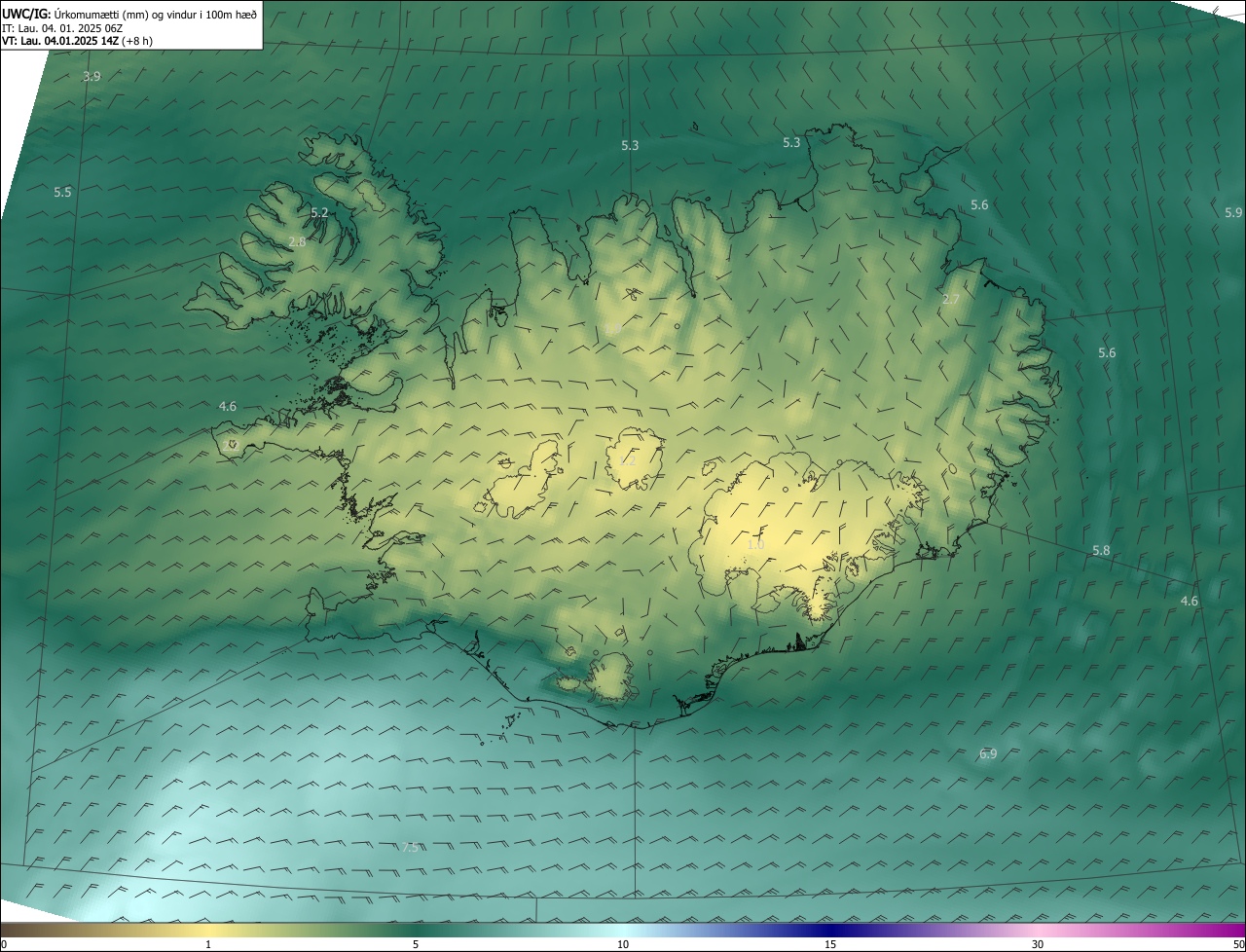Click the colour scale tick label 5
1246x952 pixels.
[x=416, y=944]
